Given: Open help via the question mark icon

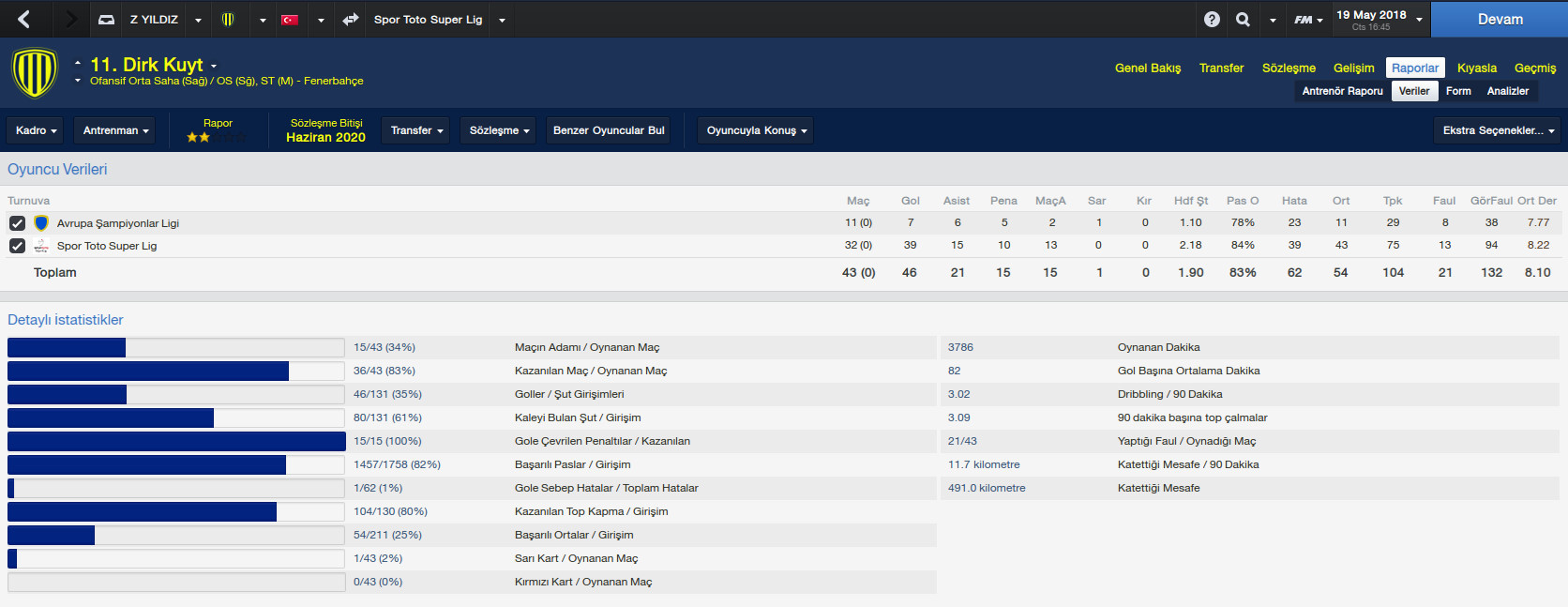Looking at the screenshot, I should [x=1212, y=19].
